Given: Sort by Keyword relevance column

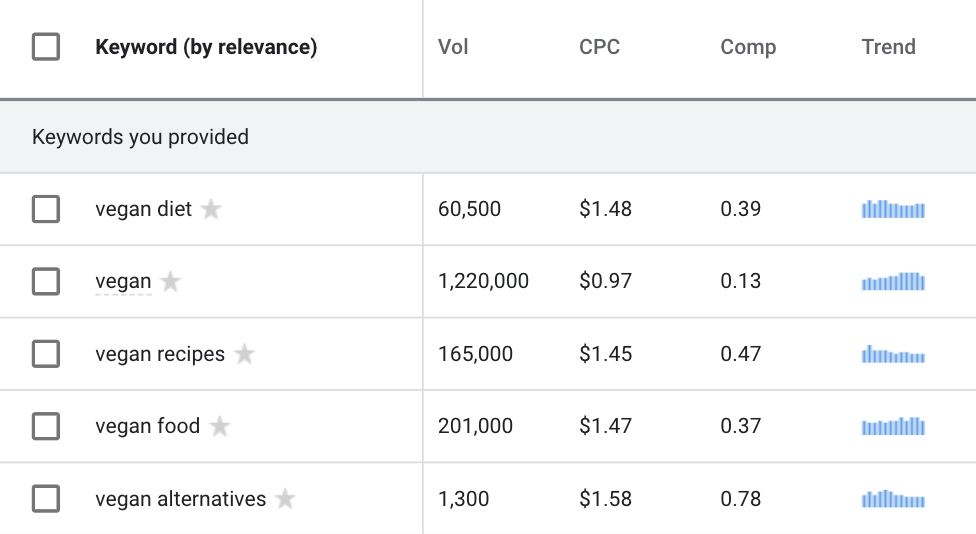Looking at the screenshot, I should point(206,47).
